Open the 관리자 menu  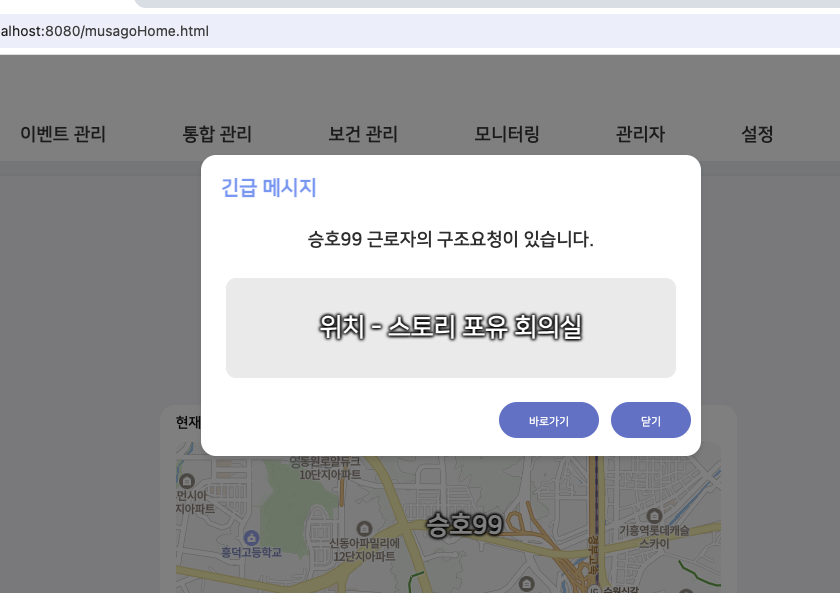tap(640, 134)
